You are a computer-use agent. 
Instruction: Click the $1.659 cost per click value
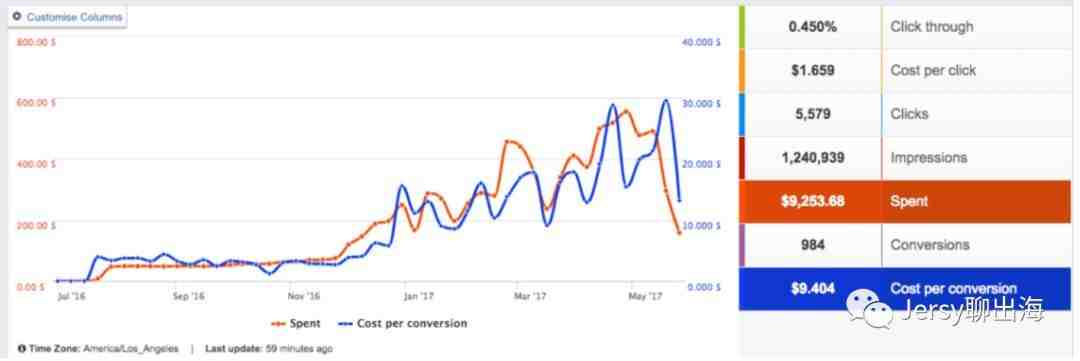pos(813,70)
